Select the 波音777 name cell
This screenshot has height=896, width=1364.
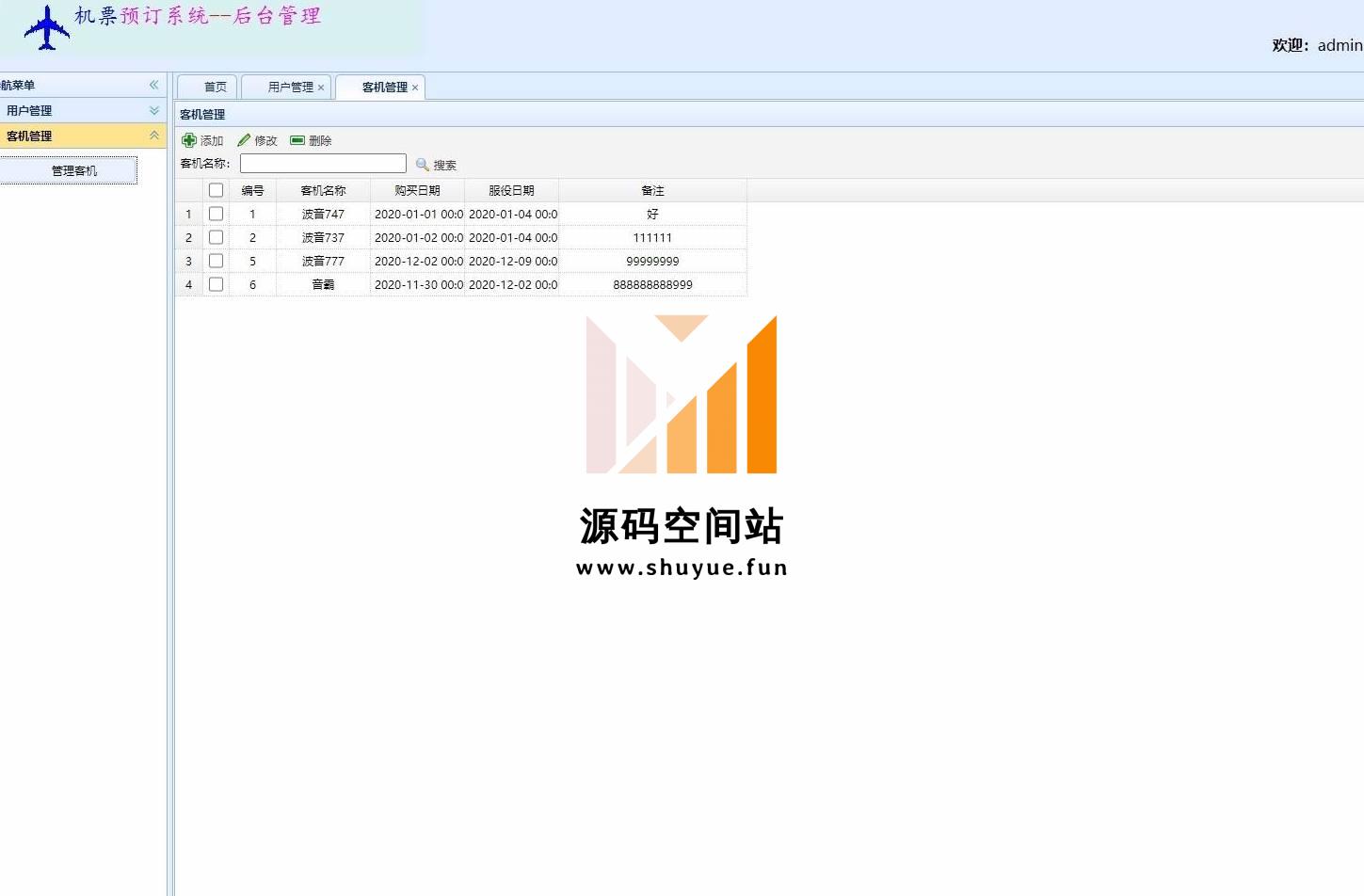[x=323, y=261]
